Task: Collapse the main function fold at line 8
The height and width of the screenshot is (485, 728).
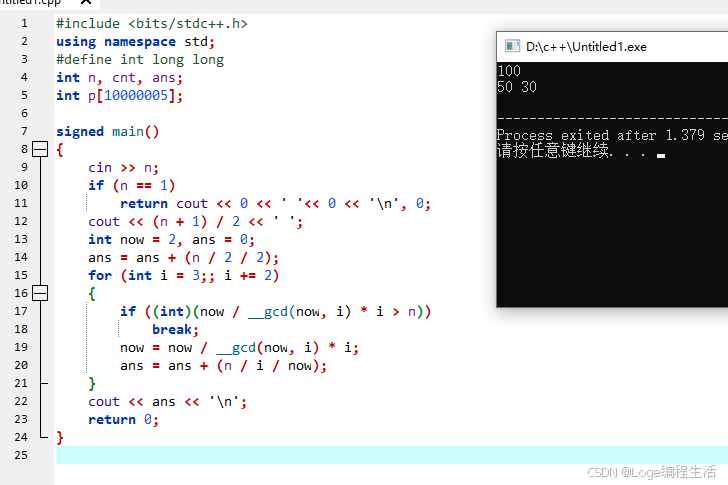Action: [40, 149]
